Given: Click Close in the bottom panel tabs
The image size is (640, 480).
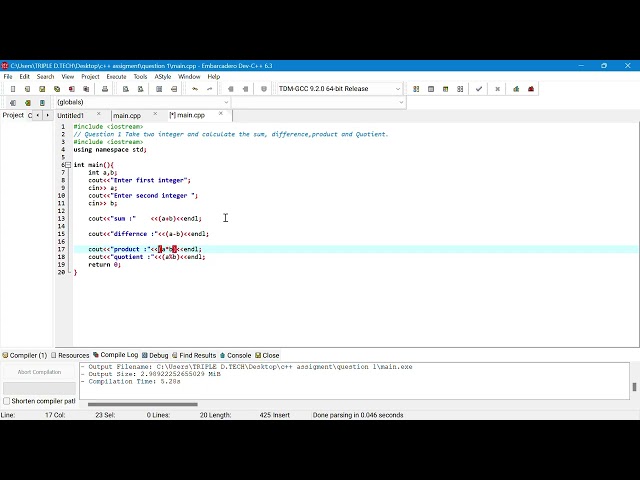Looking at the screenshot, I should click(267, 356).
